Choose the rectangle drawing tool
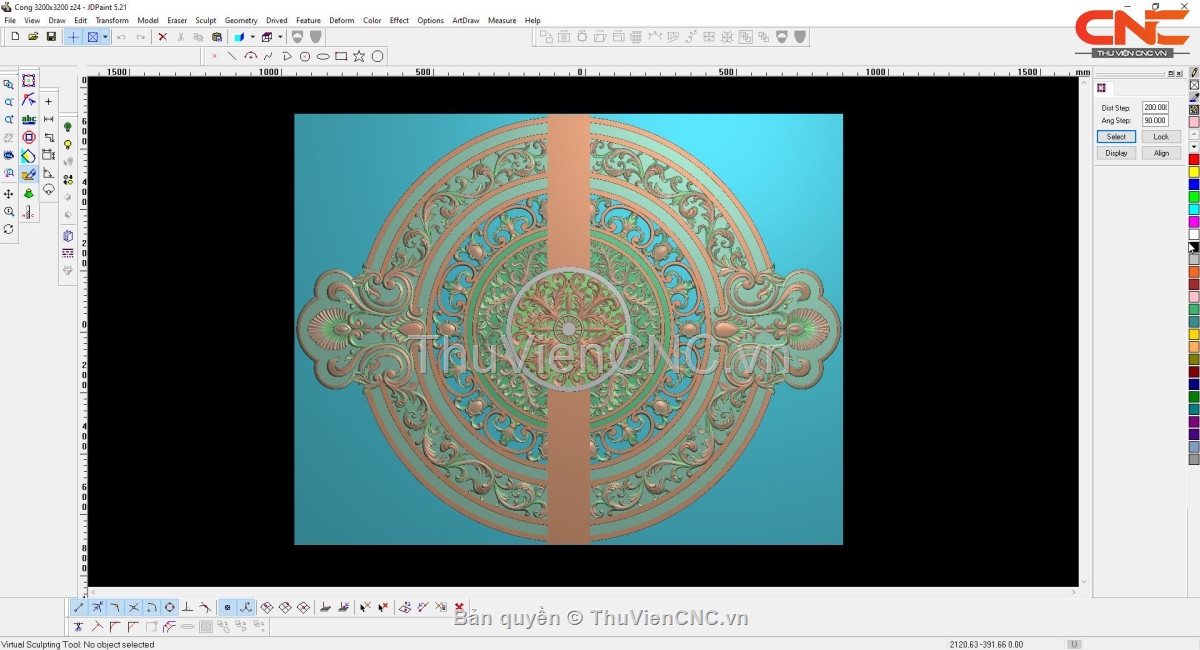Image resolution: width=1200 pixels, height=650 pixels. click(x=341, y=57)
